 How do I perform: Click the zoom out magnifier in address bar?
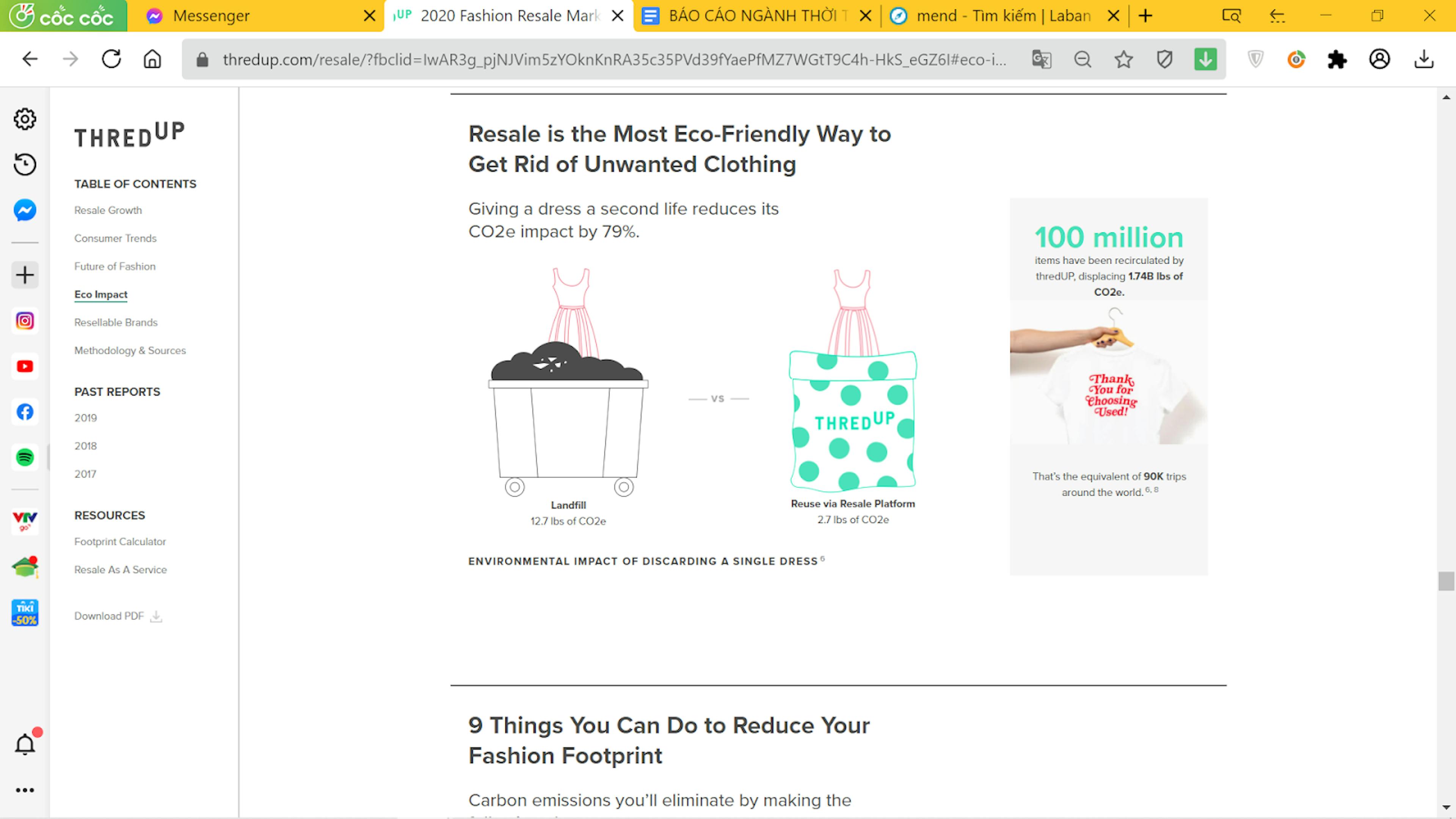[1083, 60]
